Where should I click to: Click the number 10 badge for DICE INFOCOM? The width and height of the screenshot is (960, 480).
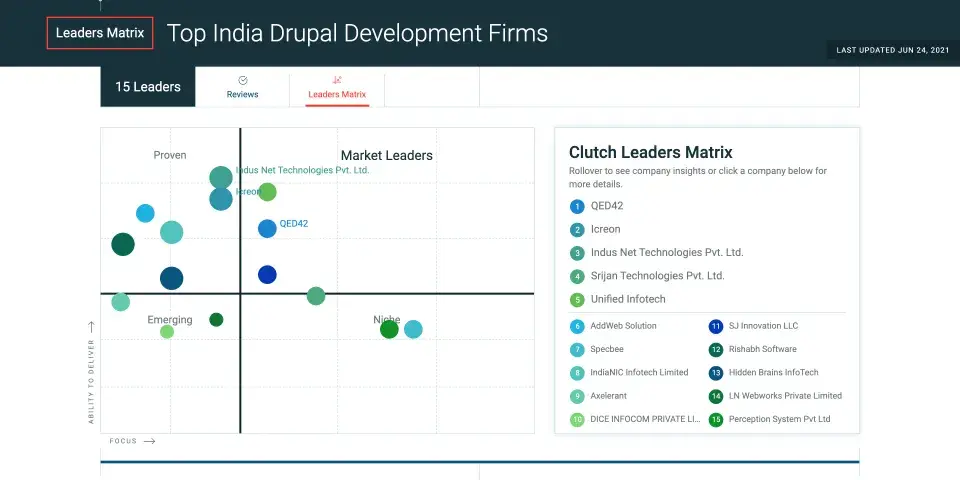(x=577, y=419)
